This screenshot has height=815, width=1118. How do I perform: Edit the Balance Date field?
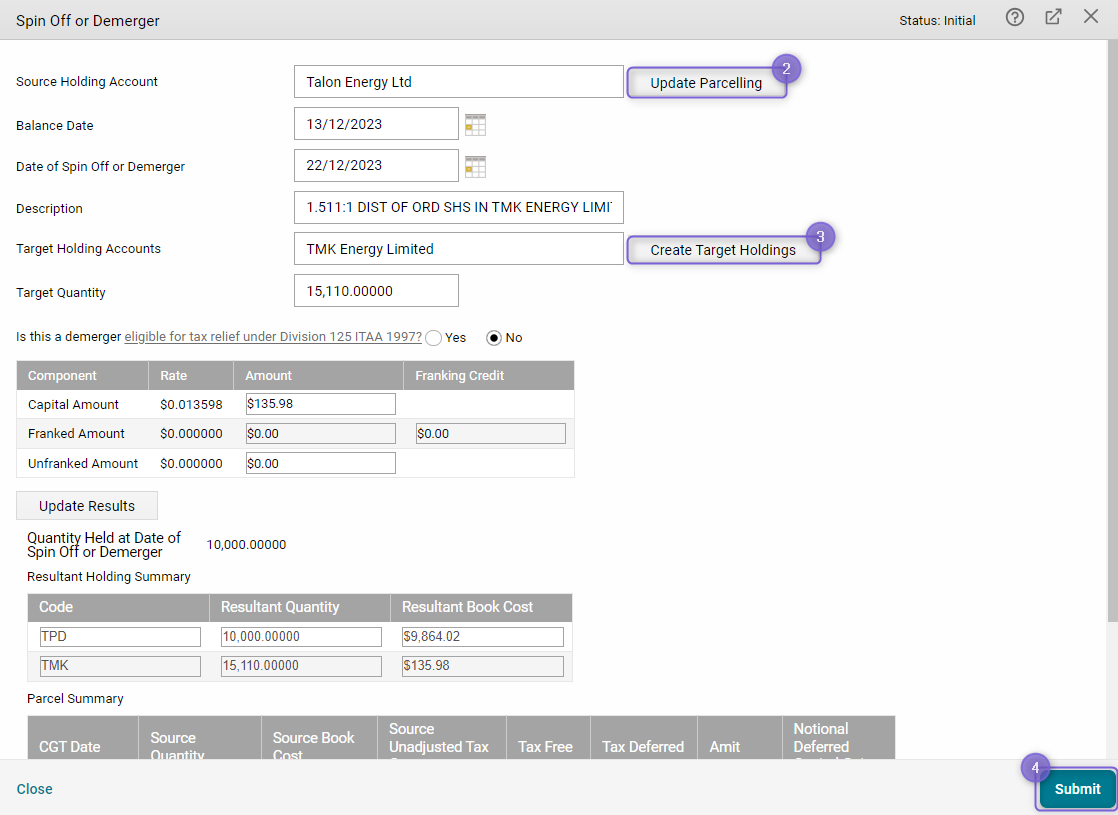[376, 124]
